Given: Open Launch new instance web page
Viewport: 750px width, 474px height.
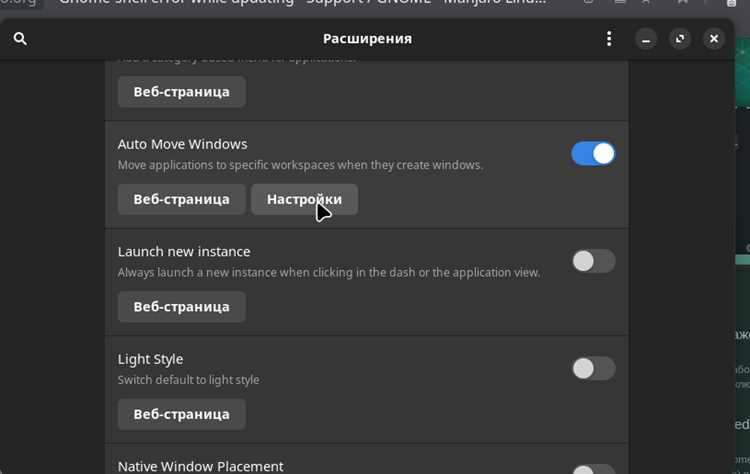Looking at the screenshot, I should coord(182,307).
